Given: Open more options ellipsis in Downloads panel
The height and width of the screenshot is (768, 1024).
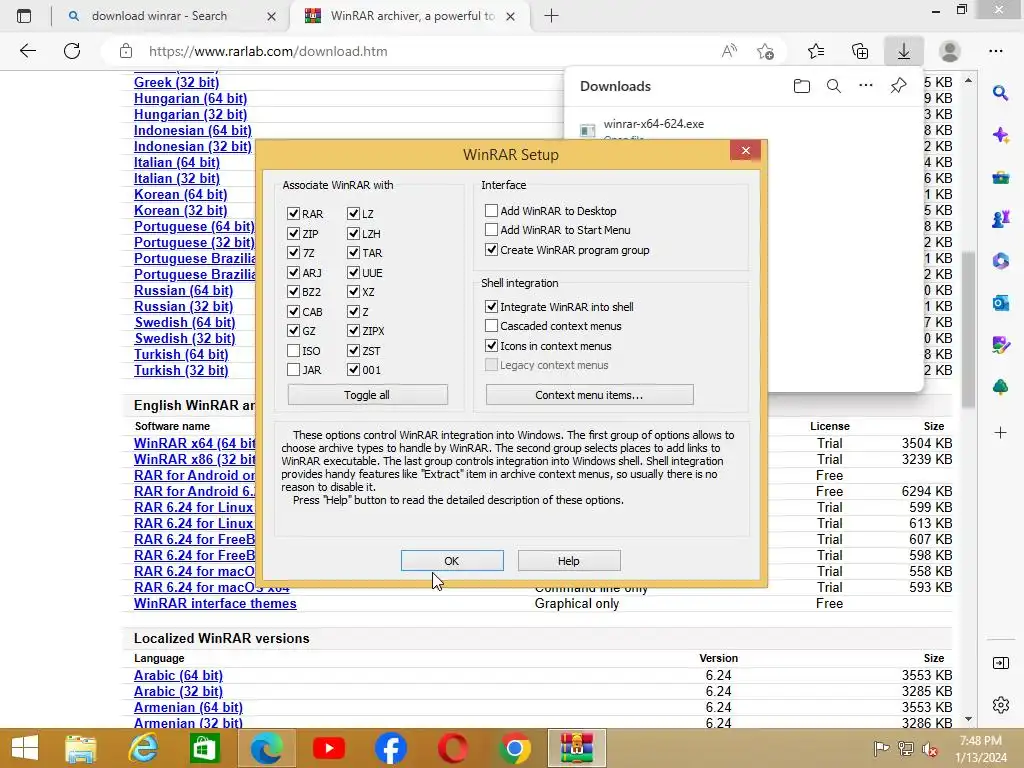Looking at the screenshot, I should [866, 86].
